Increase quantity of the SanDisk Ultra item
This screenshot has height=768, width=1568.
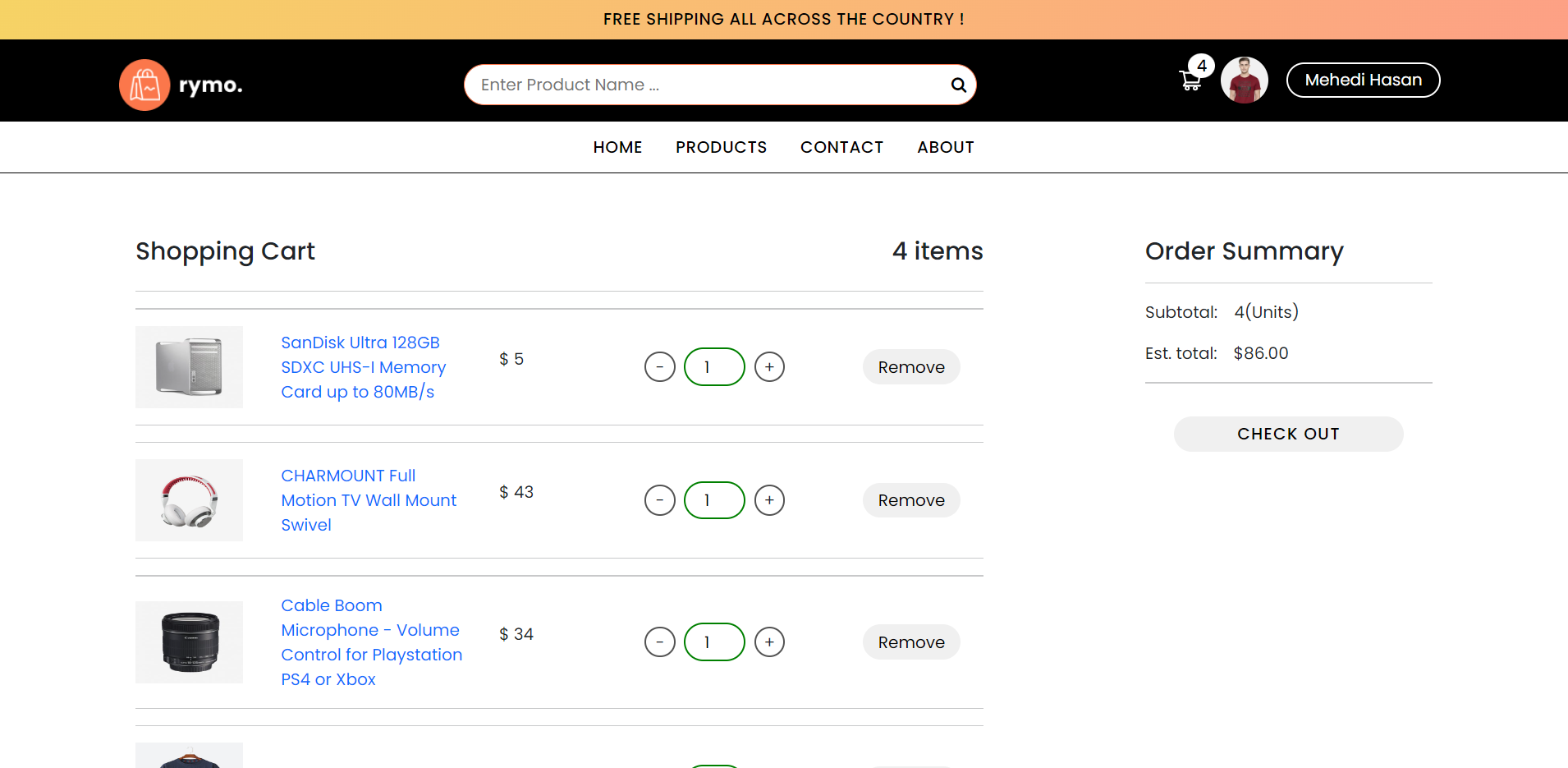point(769,367)
